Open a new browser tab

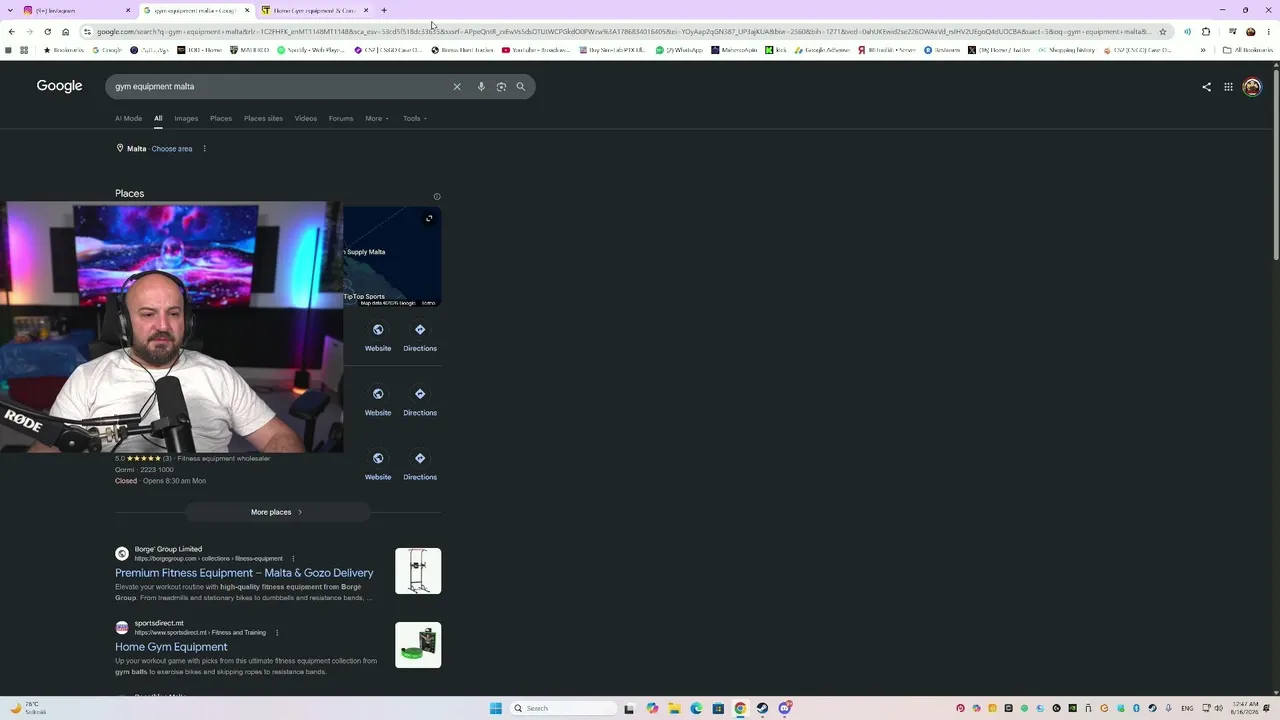coord(384,10)
